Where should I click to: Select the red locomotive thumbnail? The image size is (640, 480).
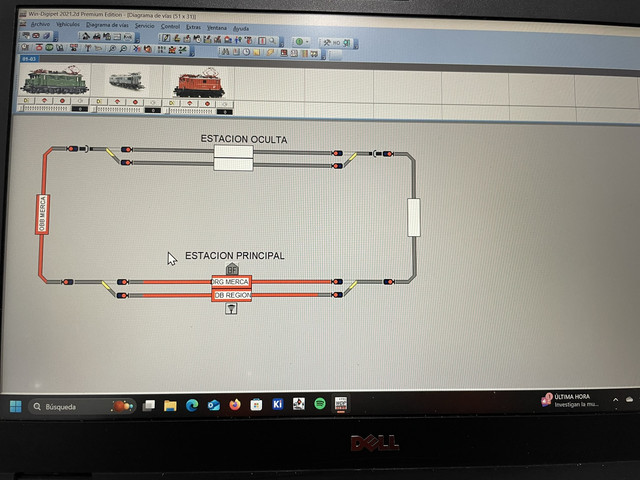point(199,83)
